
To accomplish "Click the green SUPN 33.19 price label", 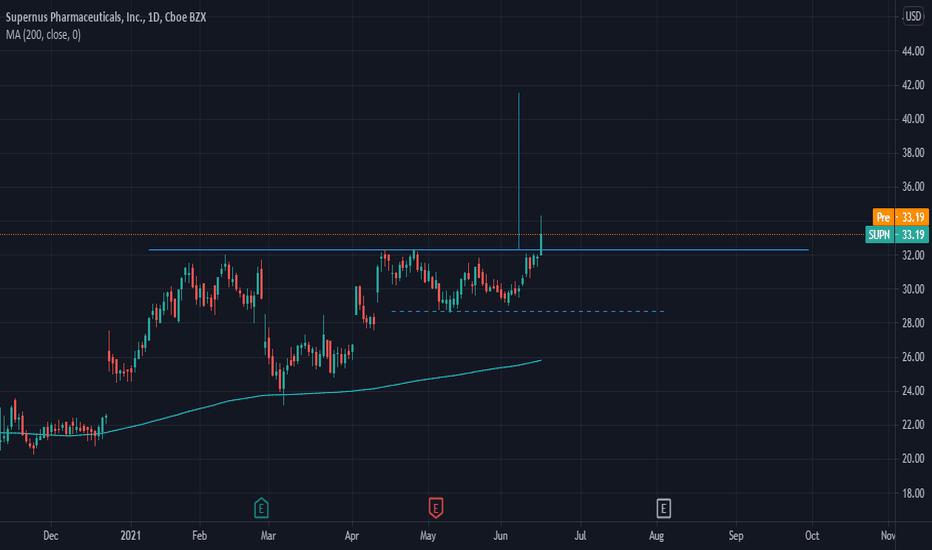I will [x=897, y=235].
